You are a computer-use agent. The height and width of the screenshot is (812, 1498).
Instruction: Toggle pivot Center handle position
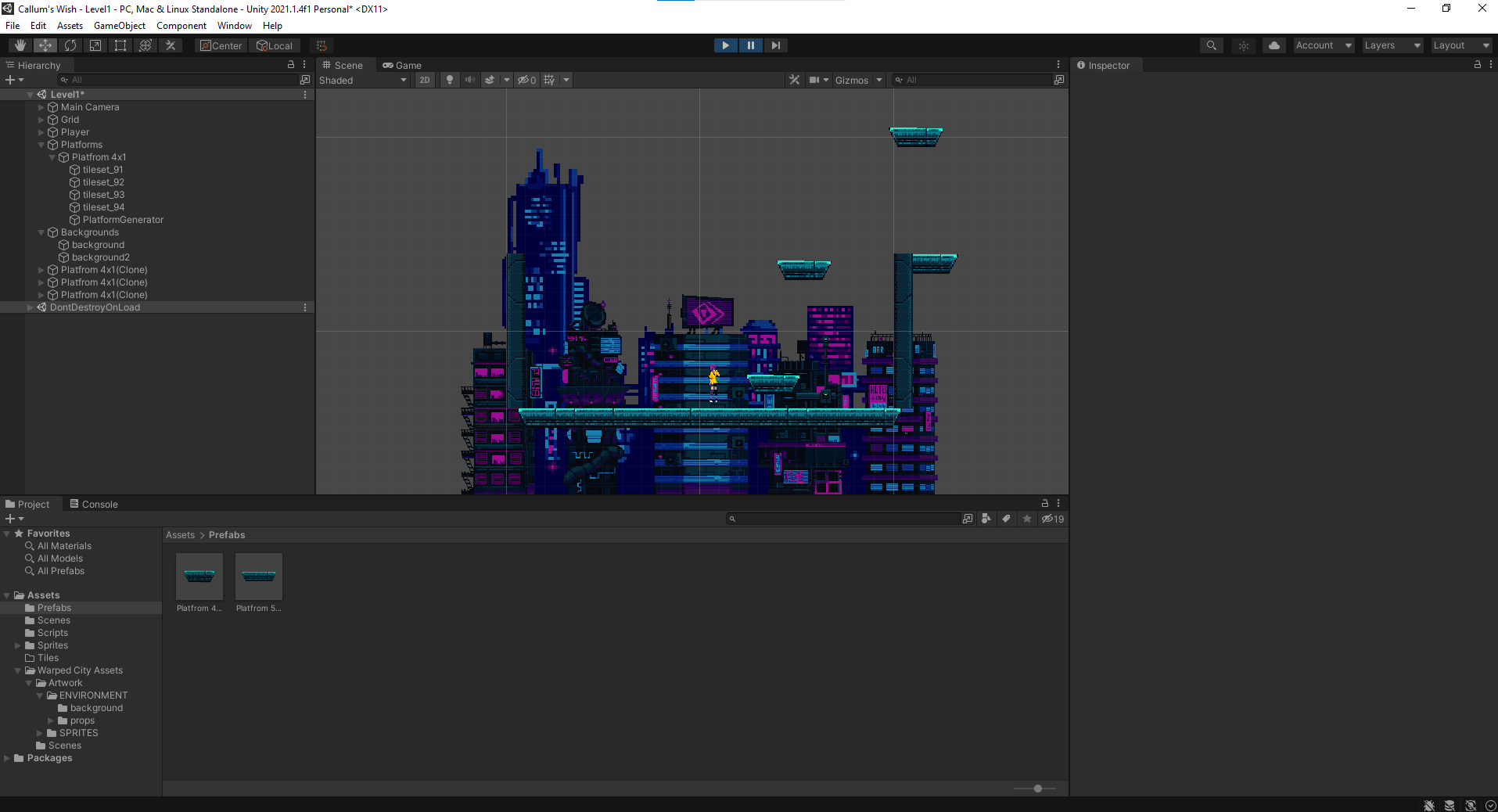pyautogui.click(x=221, y=45)
